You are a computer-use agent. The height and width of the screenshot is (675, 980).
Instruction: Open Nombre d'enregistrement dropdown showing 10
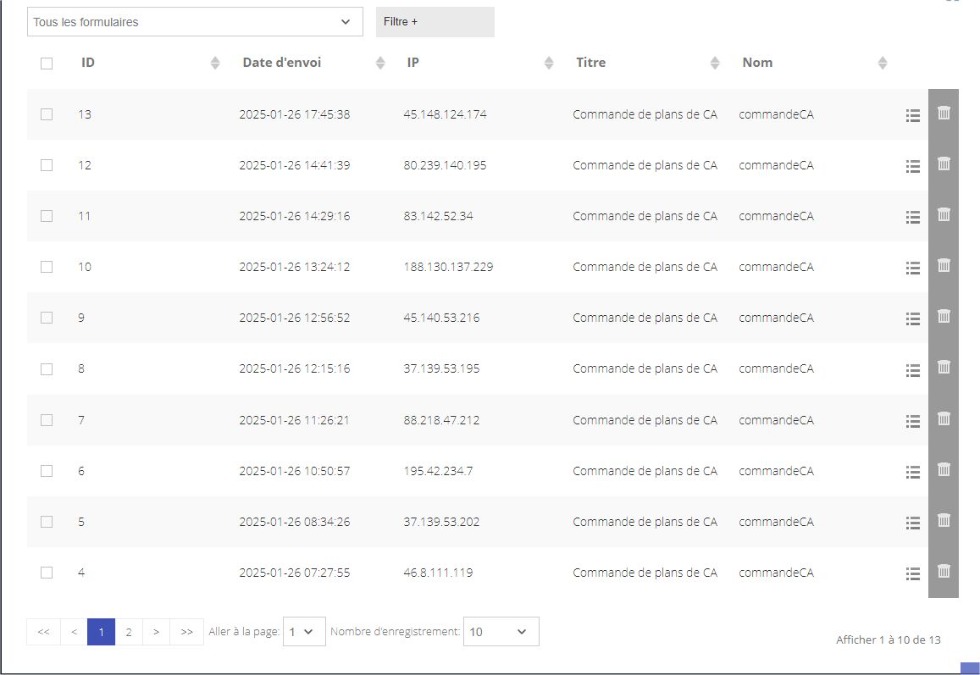point(501,631)
